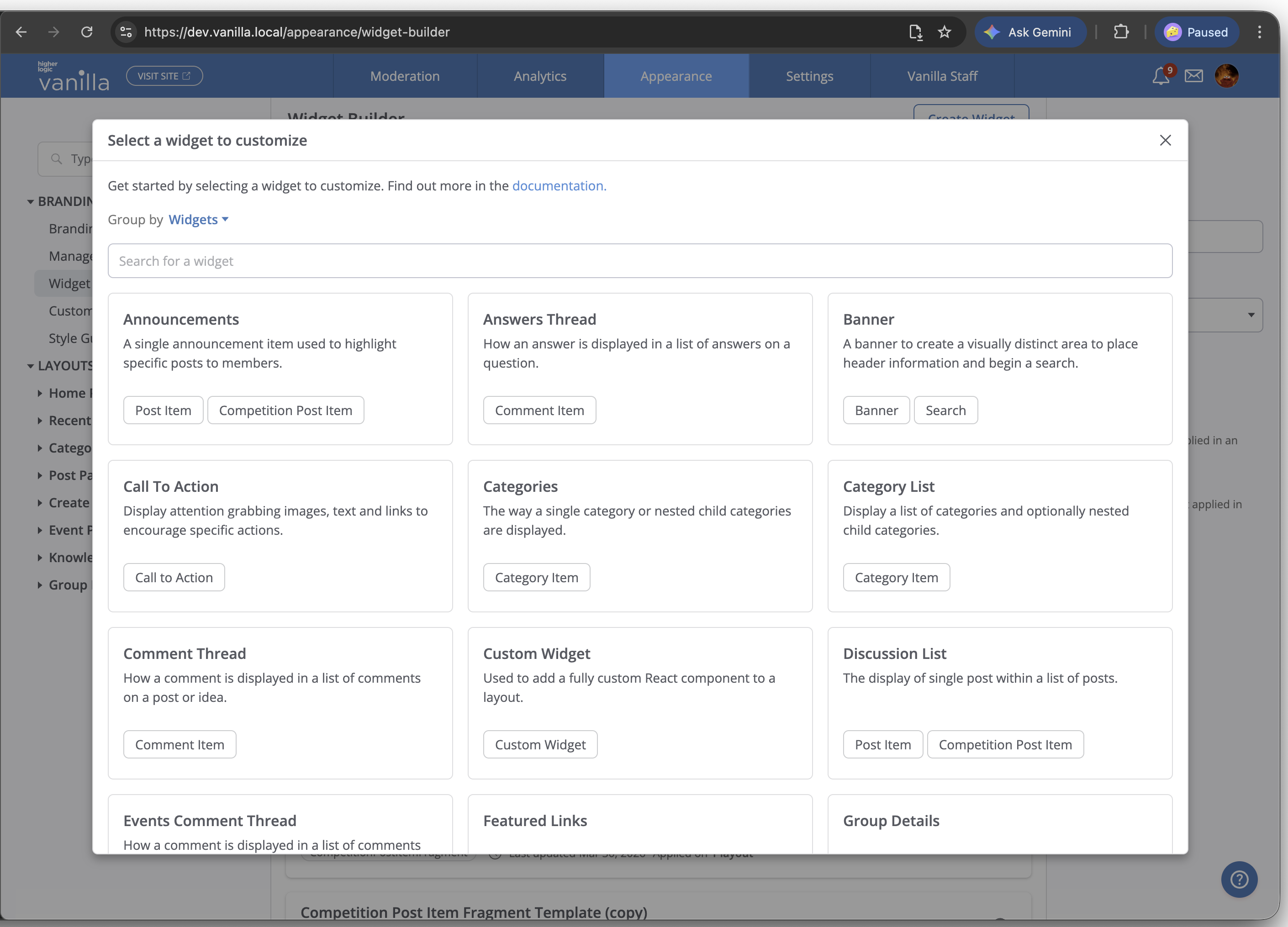Switch to the Settings tab
Image resolution: width=1288 pixels, height=927 pixels.
(x=809, y=76)
